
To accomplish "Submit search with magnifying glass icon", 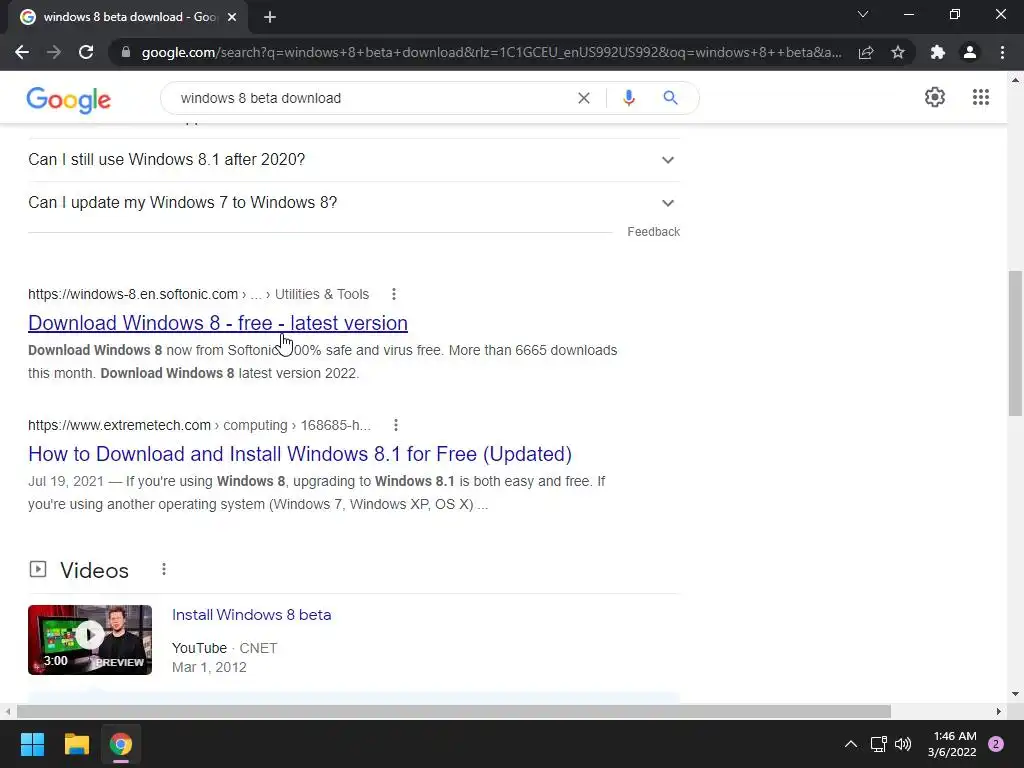I will click(x=670, y=98).
